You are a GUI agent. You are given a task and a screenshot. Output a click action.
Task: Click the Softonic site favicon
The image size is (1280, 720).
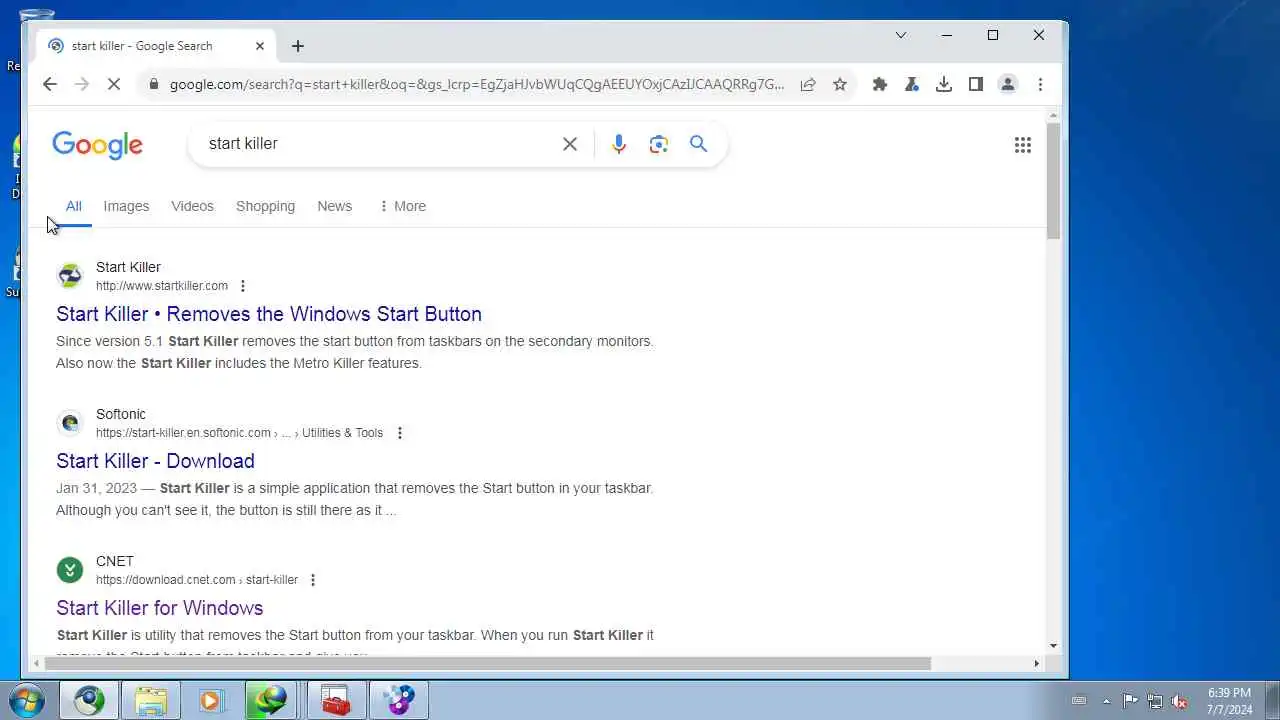(70, 423)
